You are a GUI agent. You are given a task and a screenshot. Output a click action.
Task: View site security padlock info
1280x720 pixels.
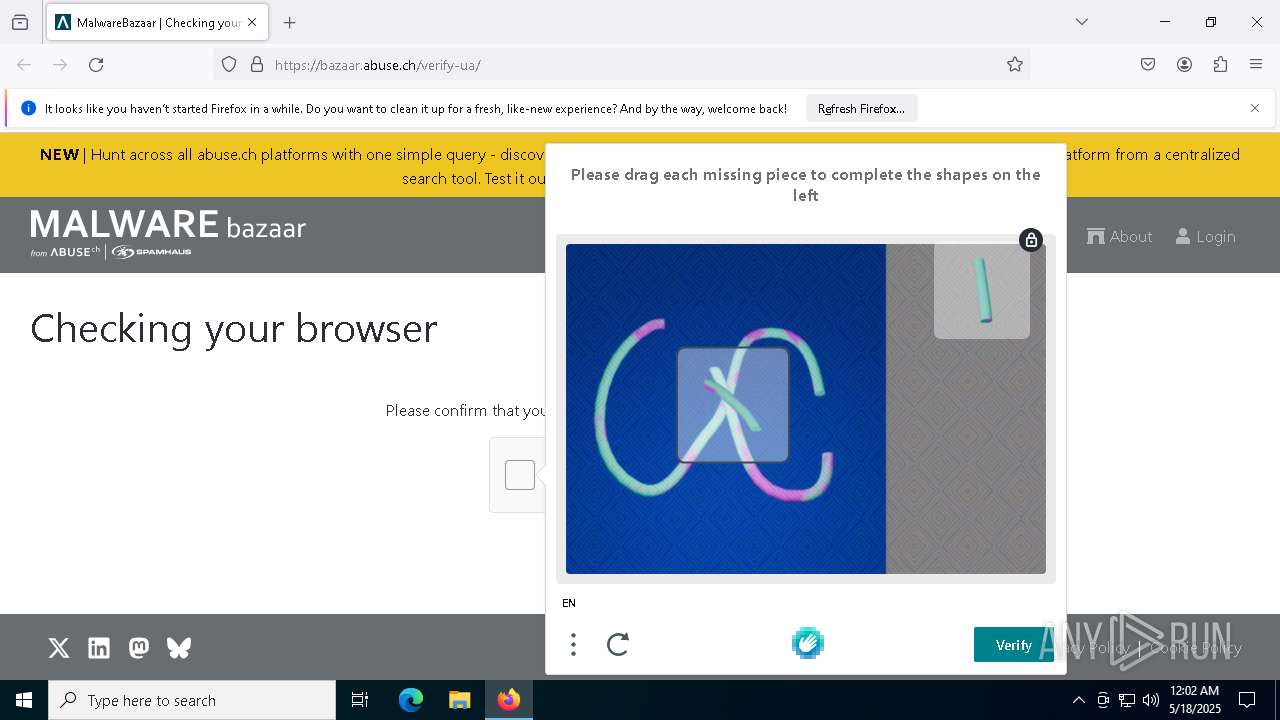[x=257, y=65]
